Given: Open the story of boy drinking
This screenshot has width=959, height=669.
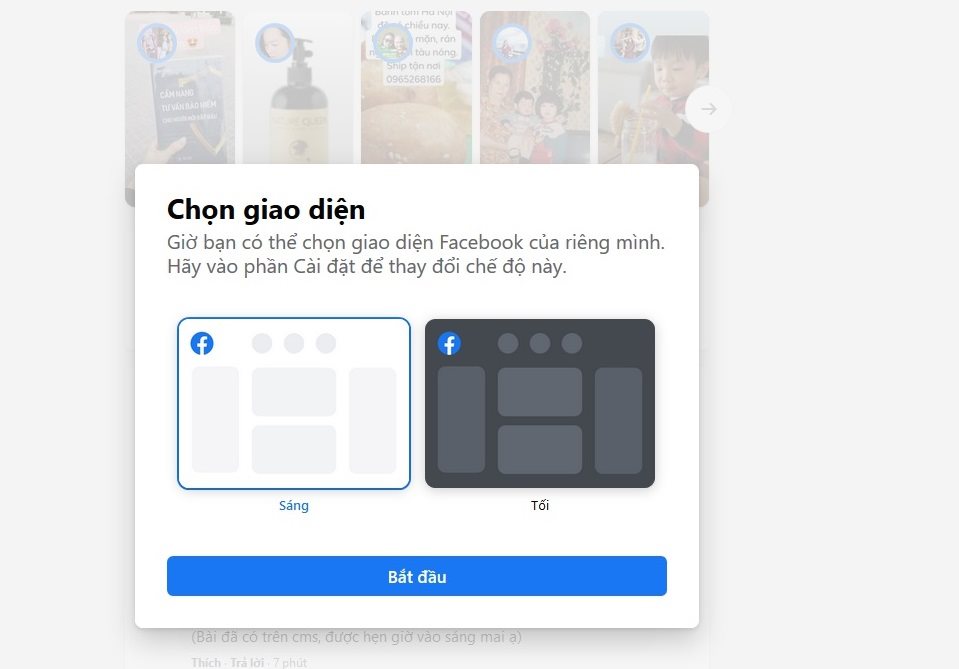Looking at the screenshot, I should pos(653,87).
